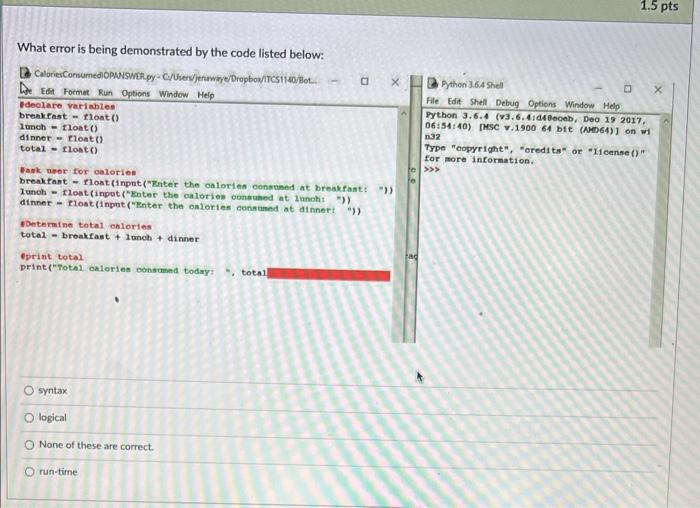Click the '#ask user for calories' comment

78,171
